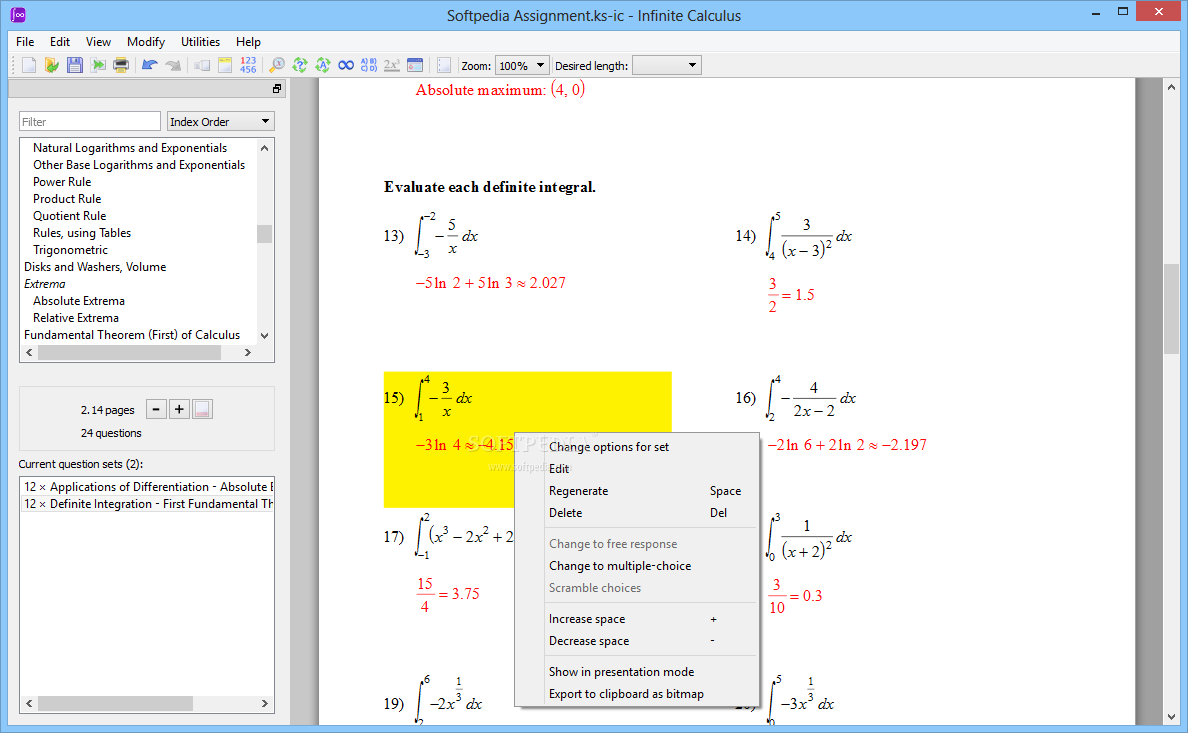Open the File menu
This screenshot has height=733, width=1188.
pos(25,42)
